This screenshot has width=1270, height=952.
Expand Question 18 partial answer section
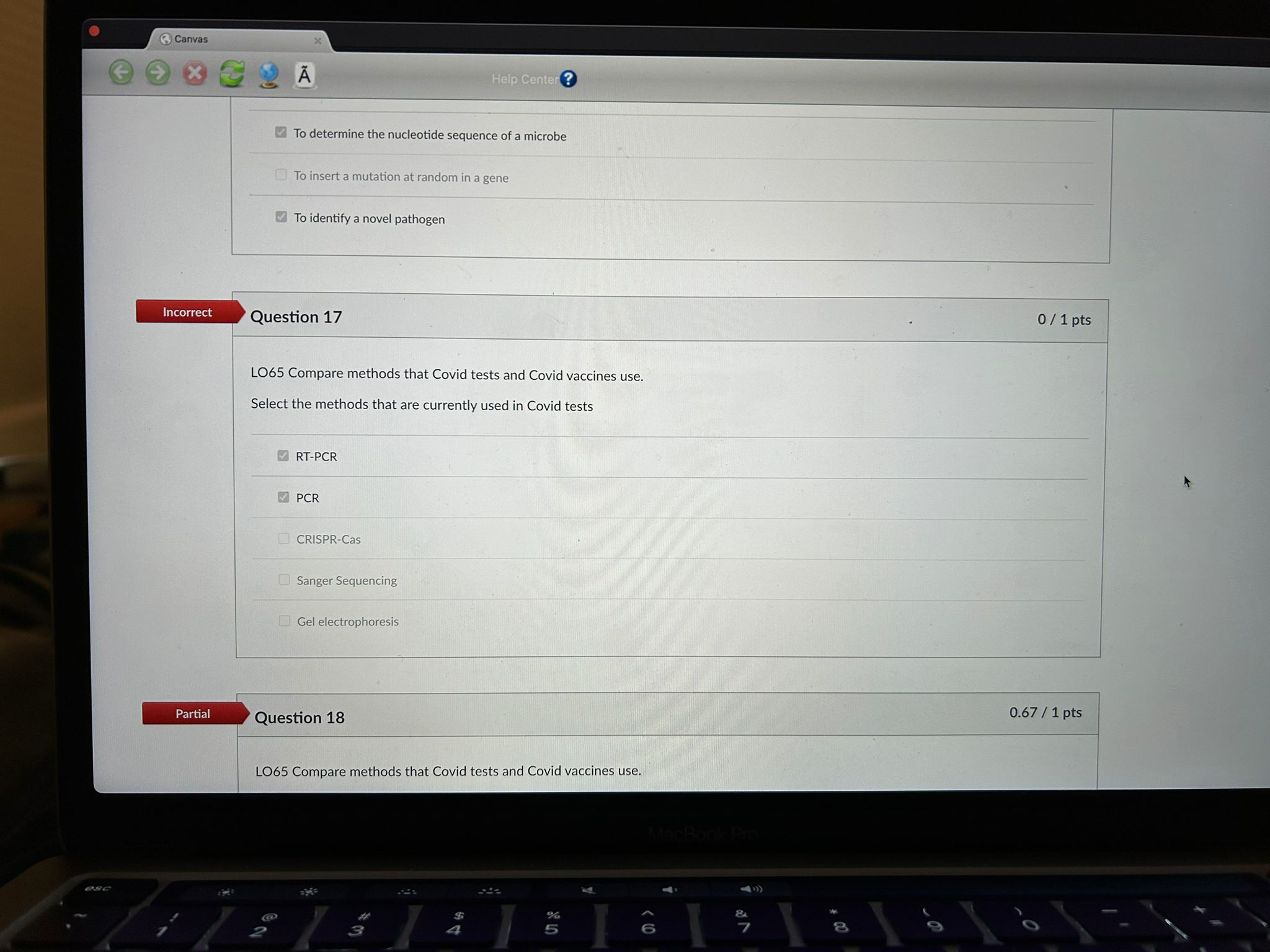pyautogui.click(x=300, y=716)
